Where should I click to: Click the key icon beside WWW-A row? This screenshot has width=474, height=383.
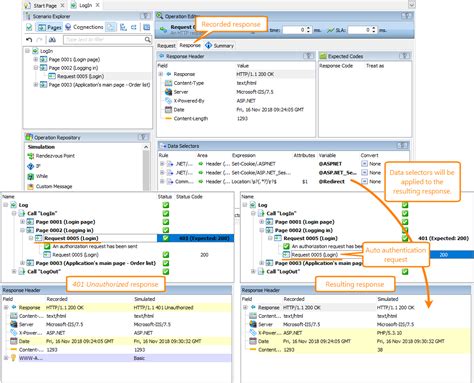[x=14, y=358]
